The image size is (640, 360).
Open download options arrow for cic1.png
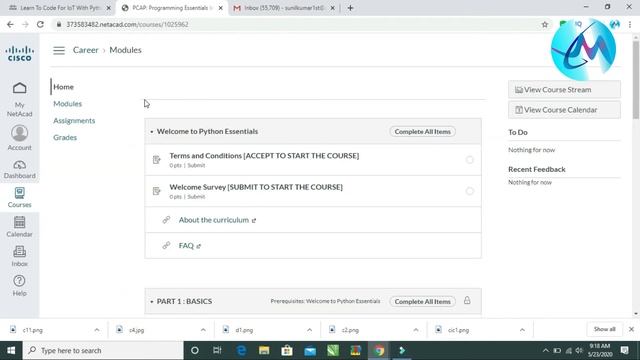pyautogui.click(x=522, y=330)
